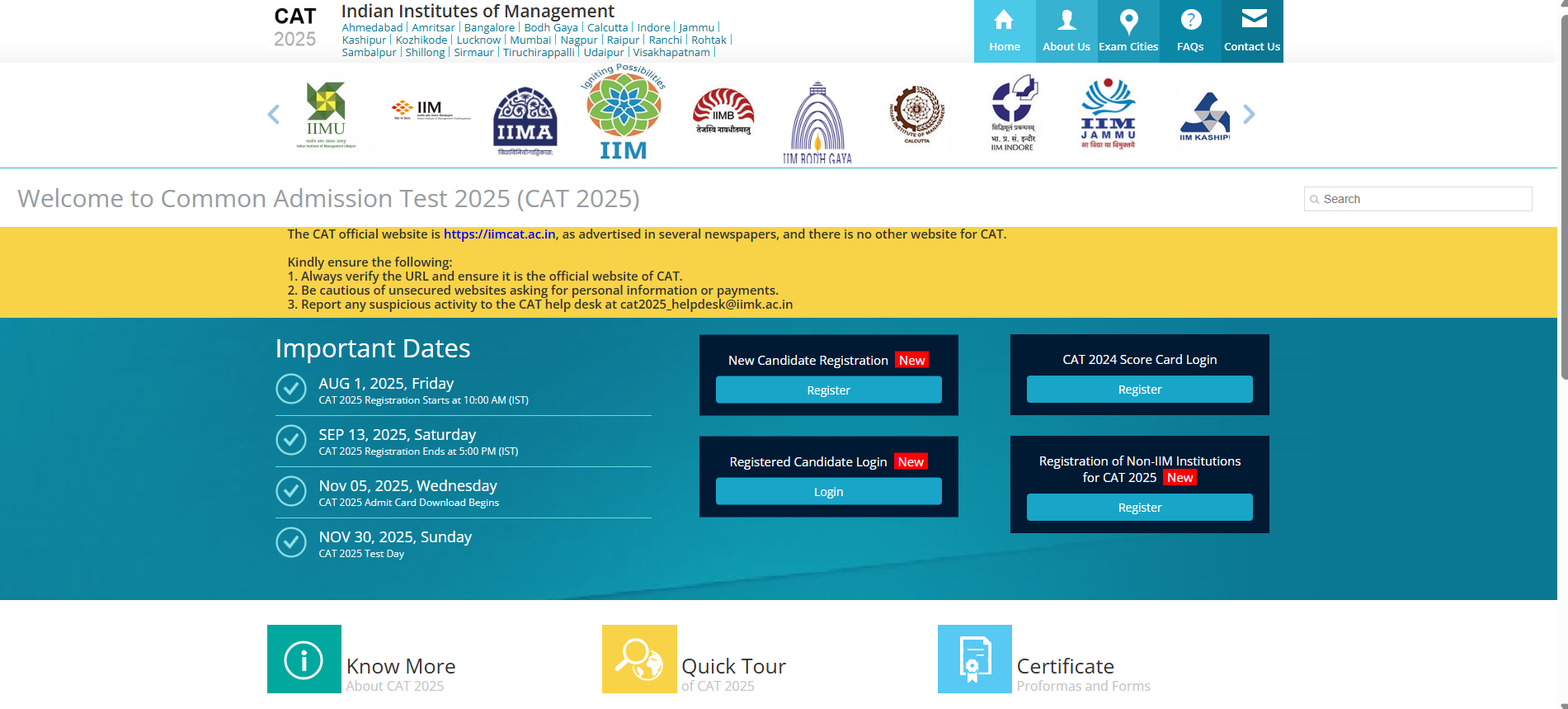Open the Bodh Gaya institute link
Viewport: 1568px width, 709px height.
click(x=551, y=28)
